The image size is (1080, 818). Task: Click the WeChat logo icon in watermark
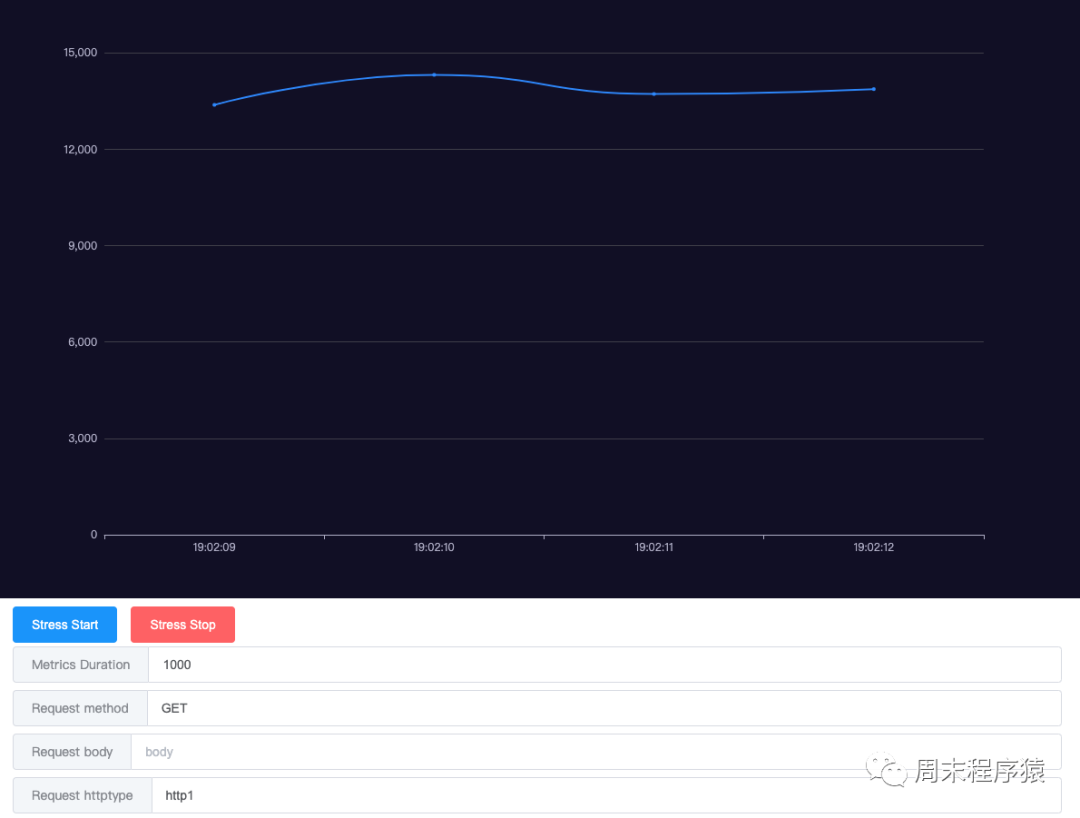click(x=886, y=770)
